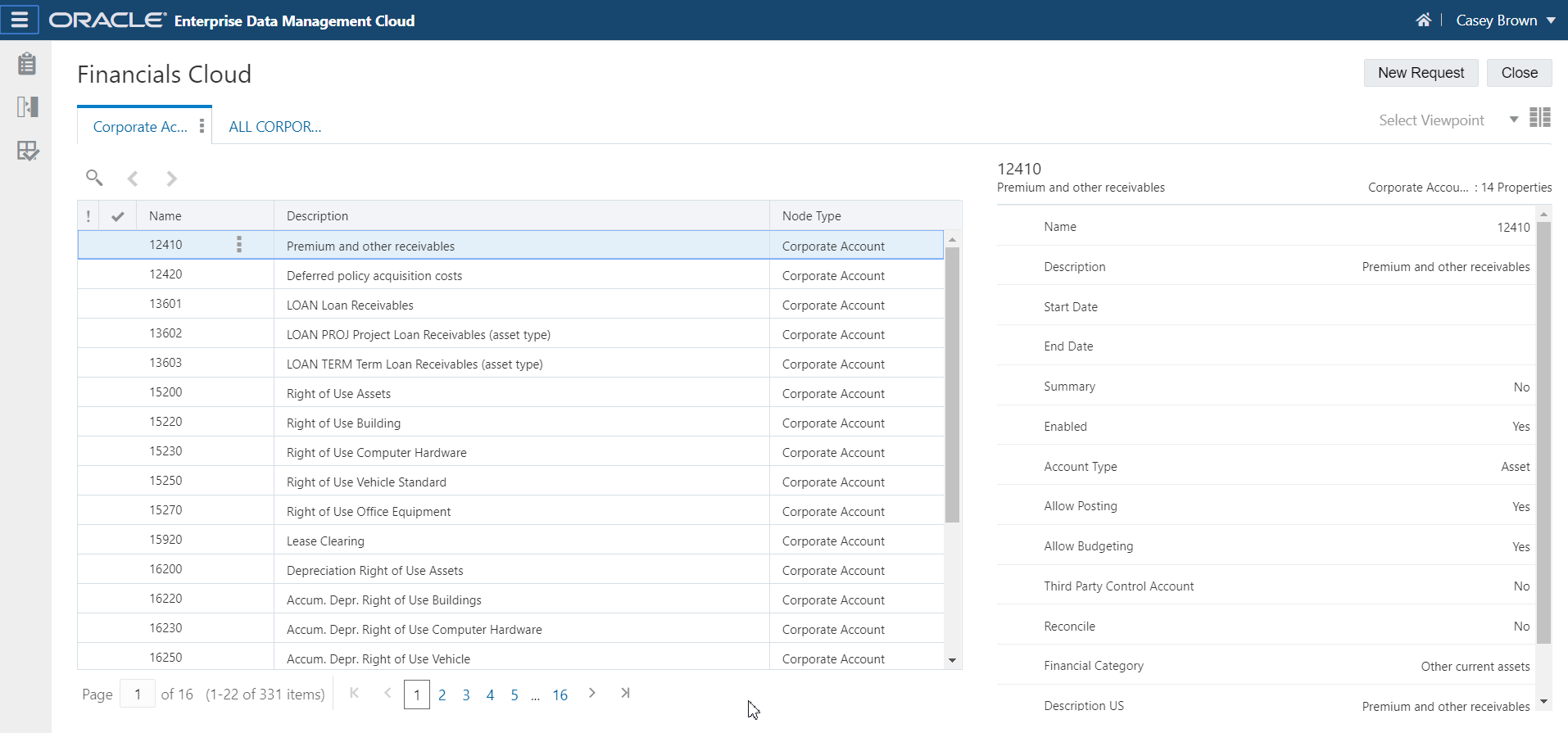Viewport: 1568px width, 733px height.
Task: Click the Allow Posting property row
Action: click(x=1266, y=506)
